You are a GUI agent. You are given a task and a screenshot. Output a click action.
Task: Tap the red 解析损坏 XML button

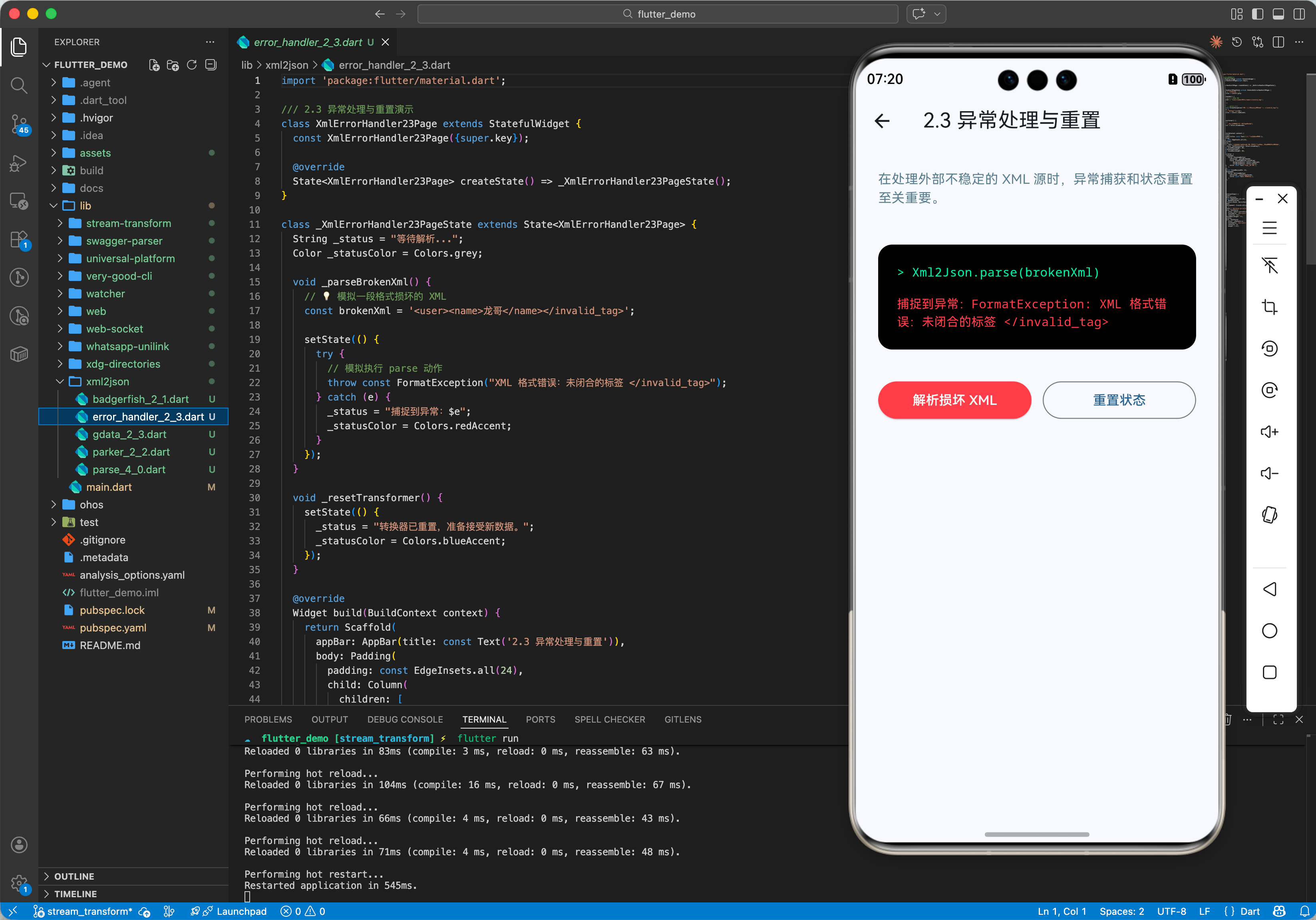tap(954, 400)
